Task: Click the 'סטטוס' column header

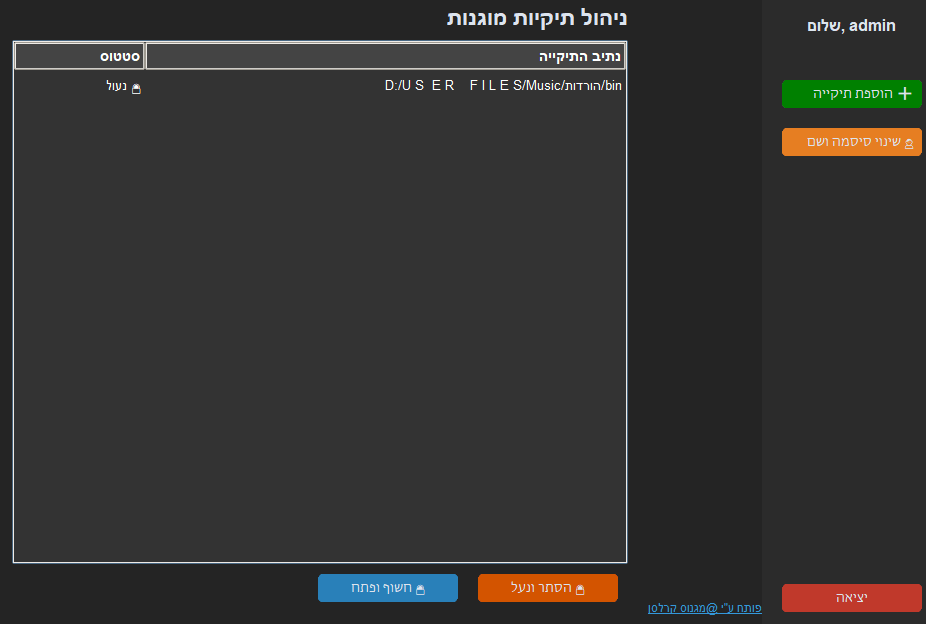Action: [x=79, y=56]
